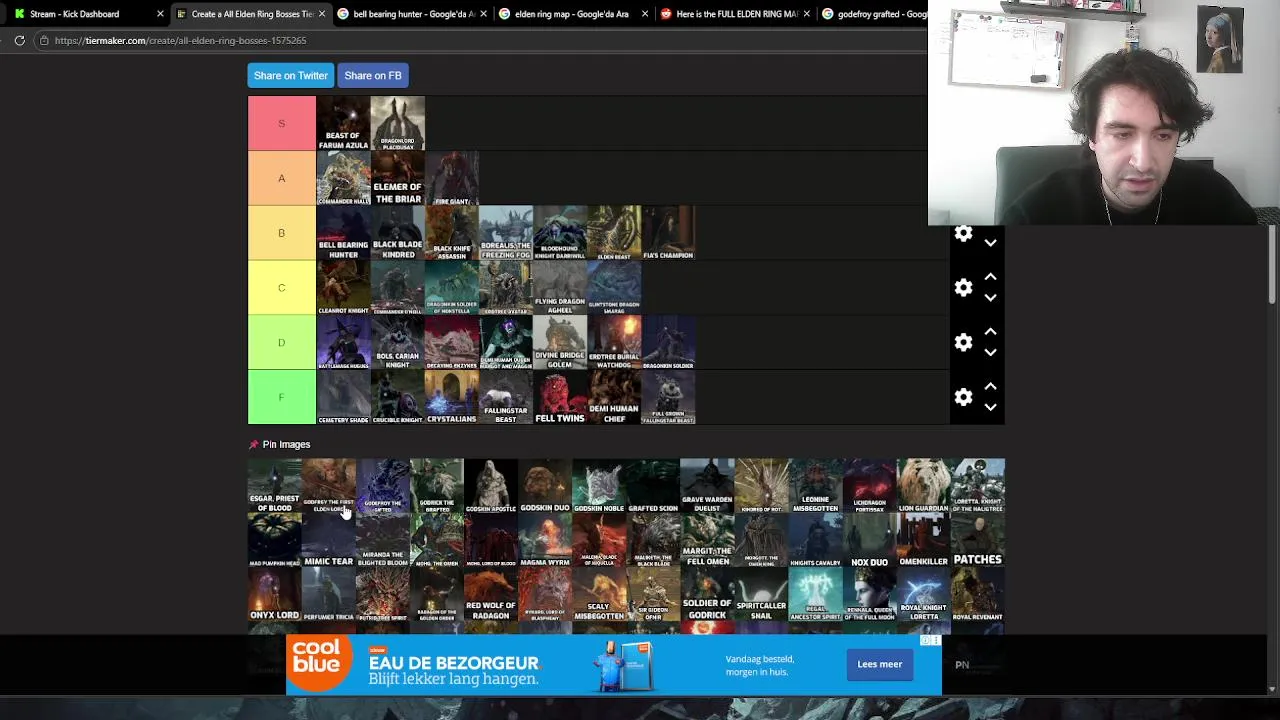1280x720 pixels.
Task: Select Borealis the Freezing Fog image
Action: (506, 233)
